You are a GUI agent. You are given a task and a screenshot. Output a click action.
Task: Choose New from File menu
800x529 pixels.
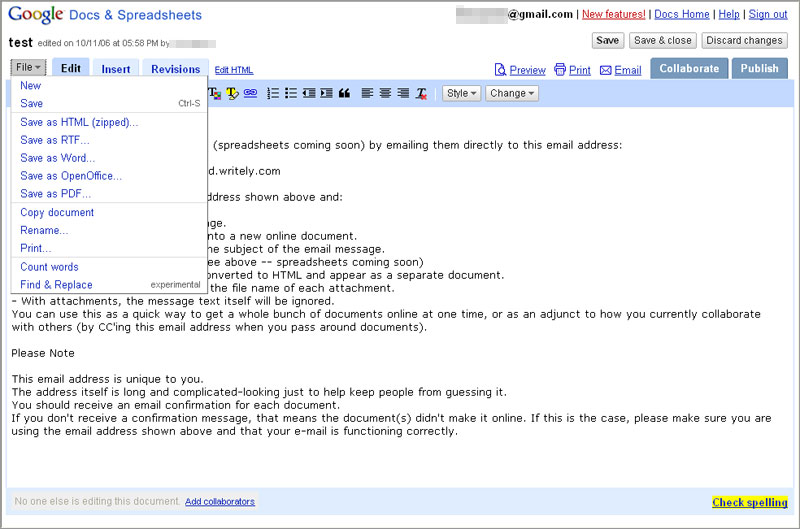point(109,86)
